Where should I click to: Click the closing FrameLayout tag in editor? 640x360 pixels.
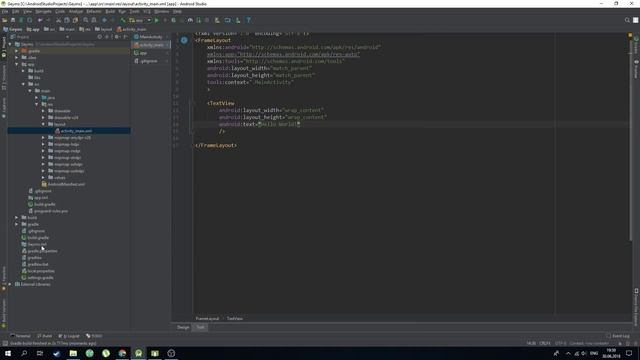216,145
